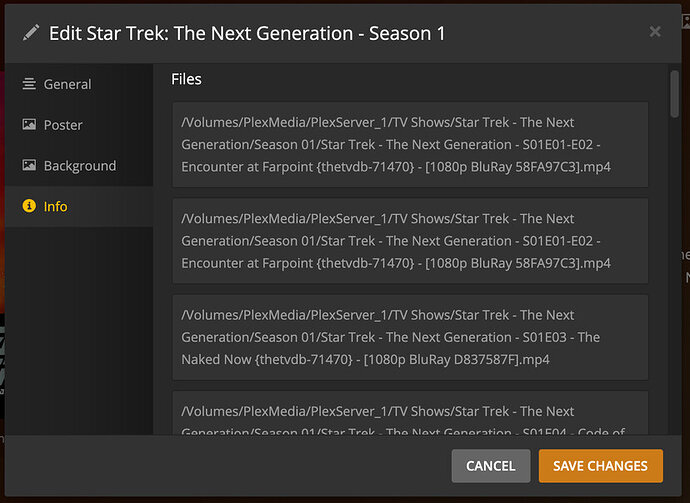
Task: Open the Poster tab
Action: tap(63, 126)
